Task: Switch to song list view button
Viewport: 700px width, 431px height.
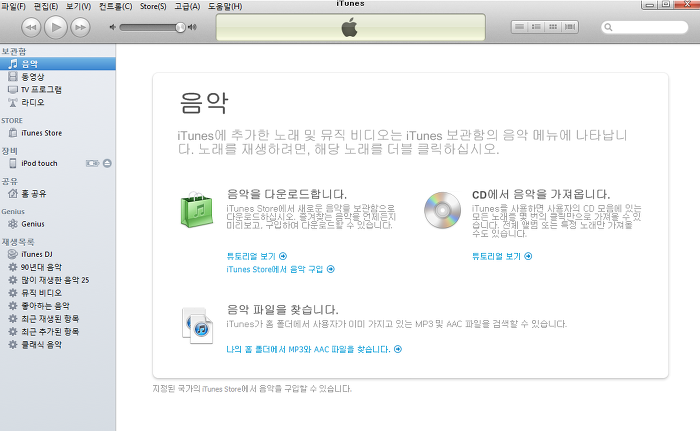Action: tap(519, 27)
